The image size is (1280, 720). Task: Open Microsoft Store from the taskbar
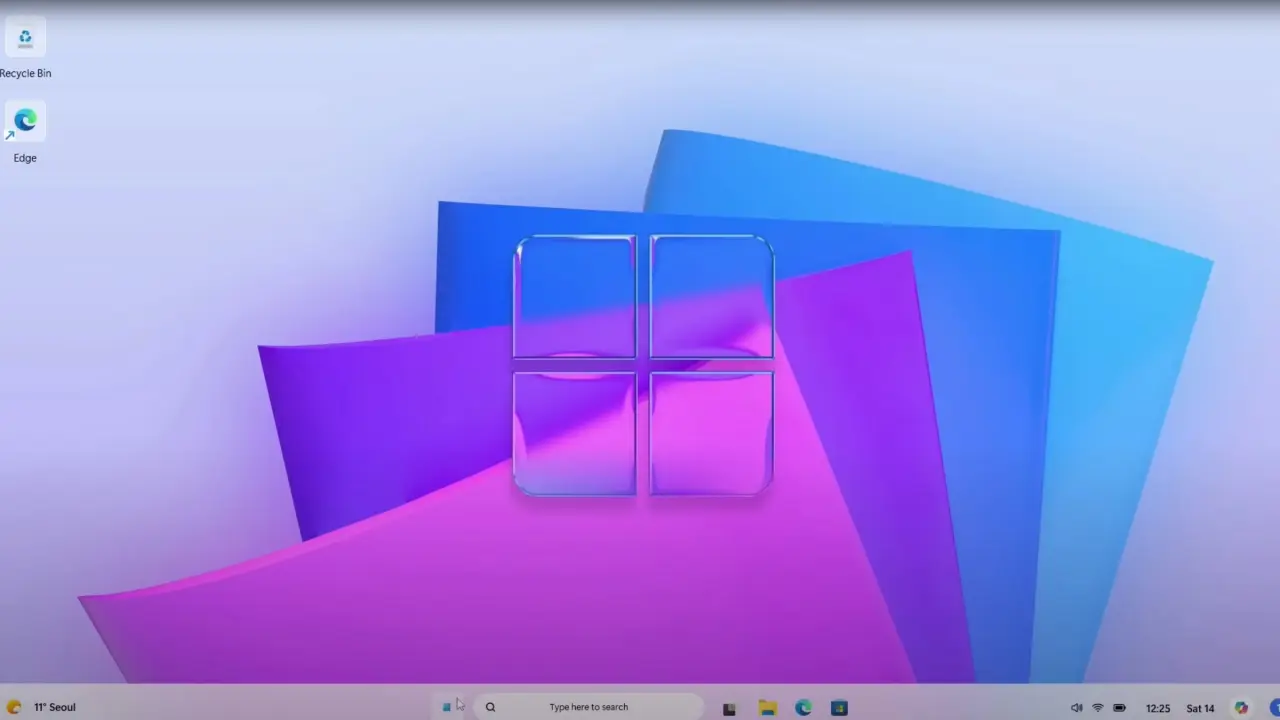pos(839,707)
